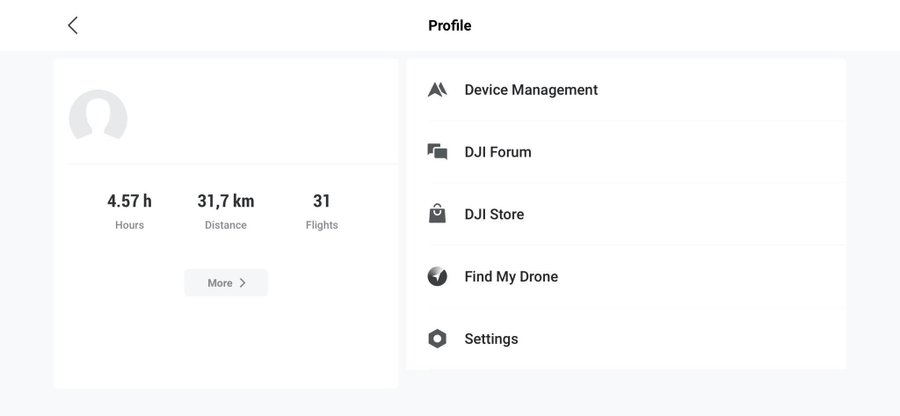
Task: Open the Device Management menu entry
Action: tap(531, 90)
